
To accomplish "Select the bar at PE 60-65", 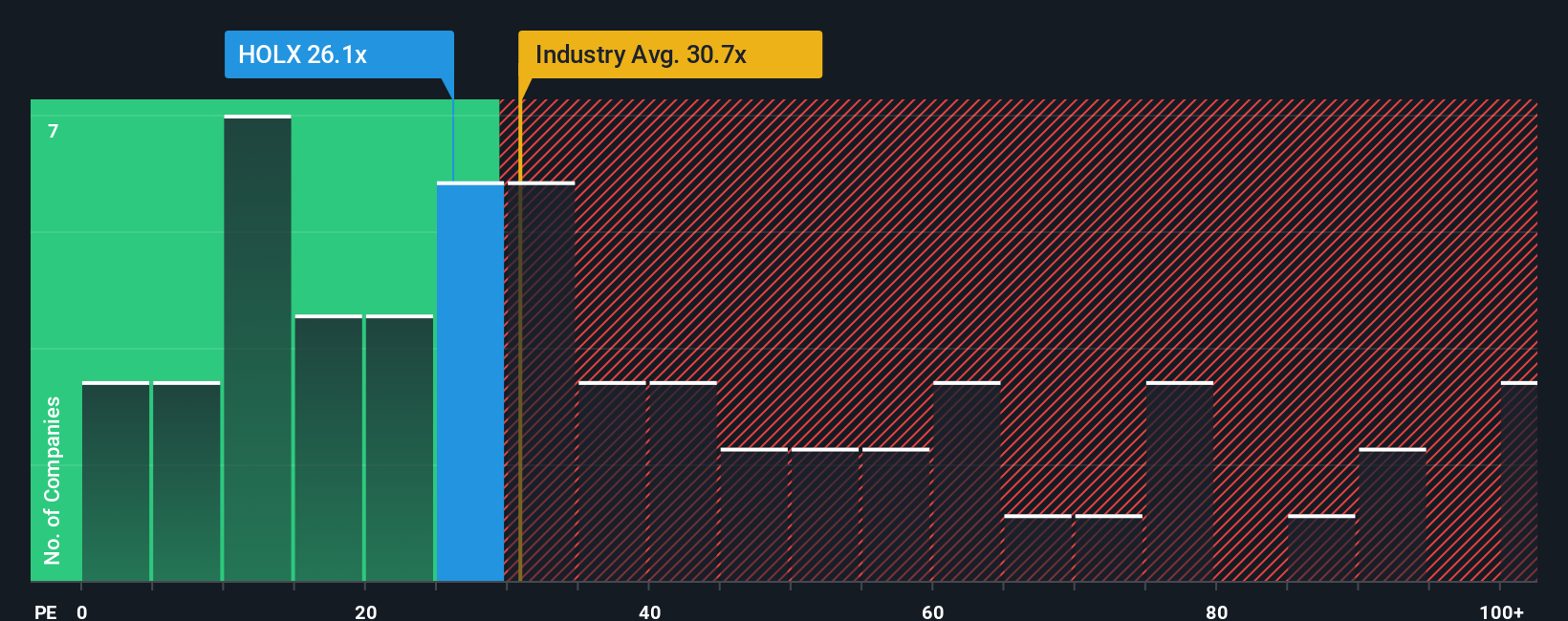I will (967, 482).
